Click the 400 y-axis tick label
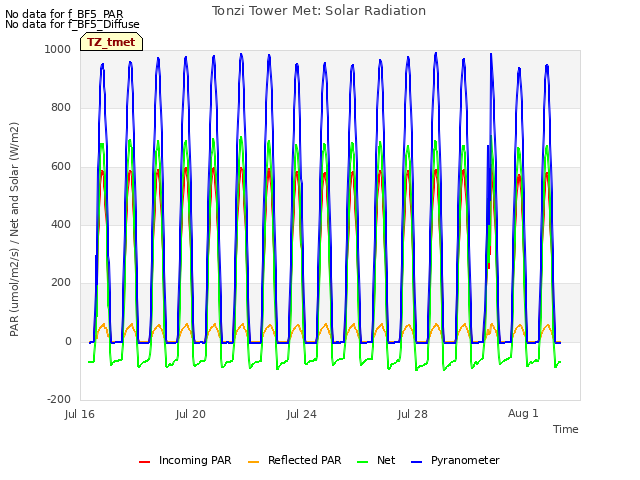The width and height of the screenshot is (640, 480). pos(61,224)
